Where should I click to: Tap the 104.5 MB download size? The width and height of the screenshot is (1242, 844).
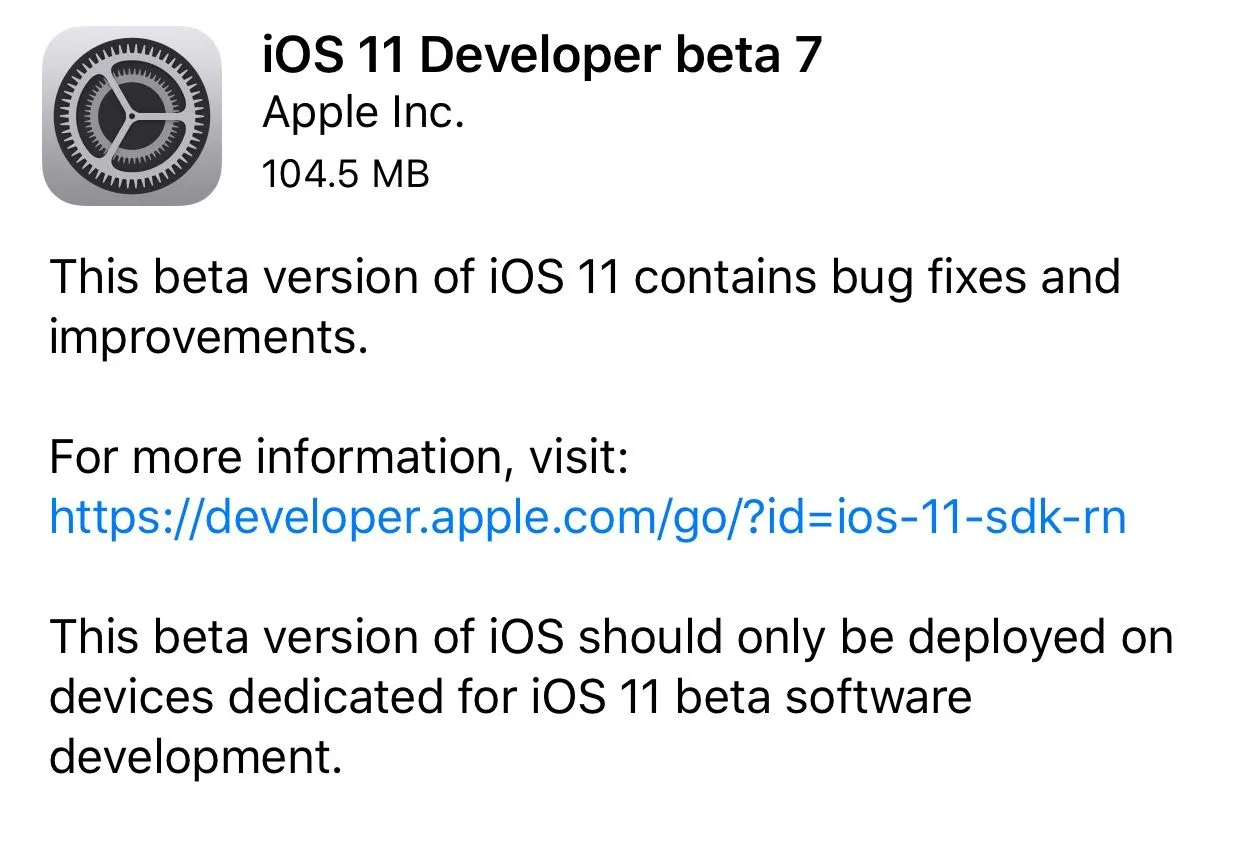345,175
